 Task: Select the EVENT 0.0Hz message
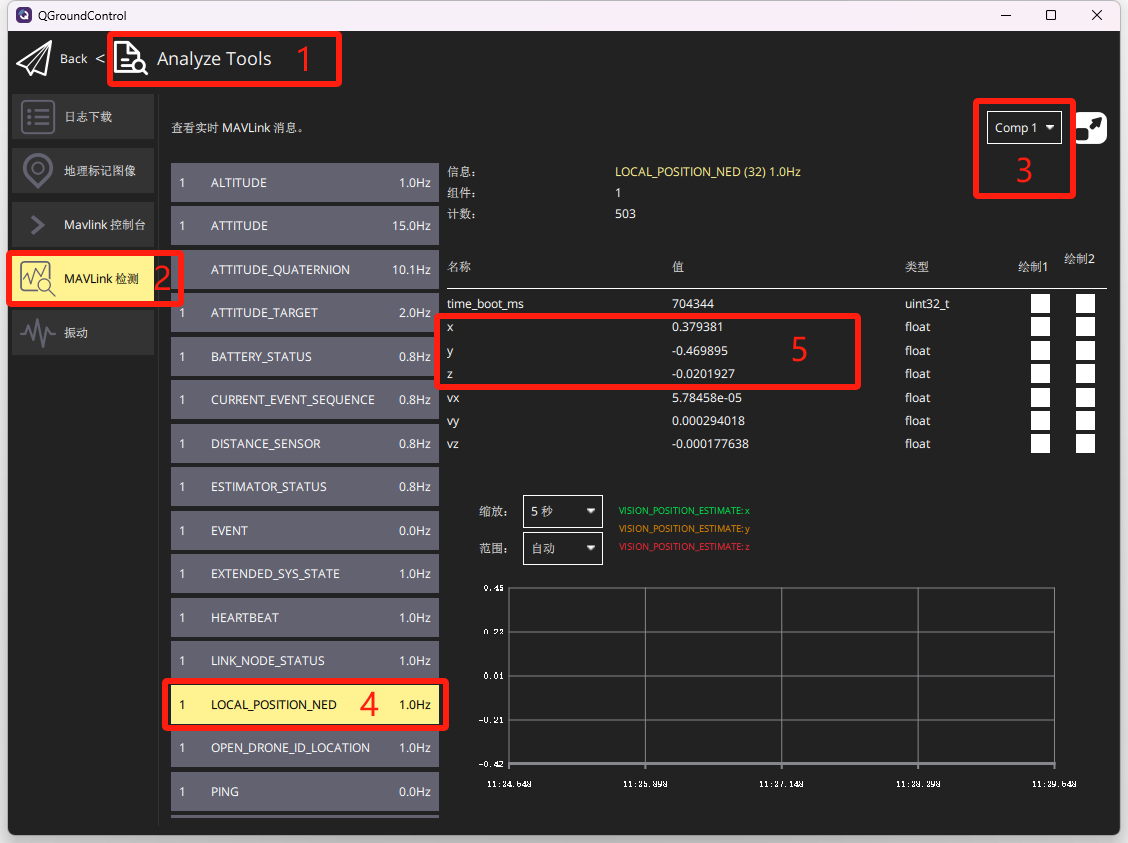[304, 531]
